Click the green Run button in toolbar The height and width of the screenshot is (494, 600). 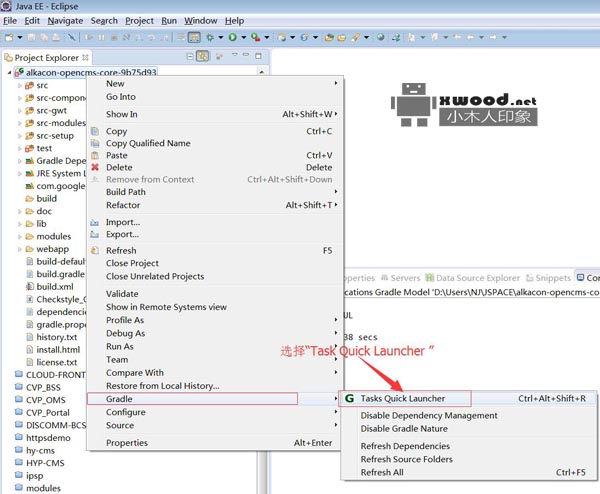(x=232, y=37)
